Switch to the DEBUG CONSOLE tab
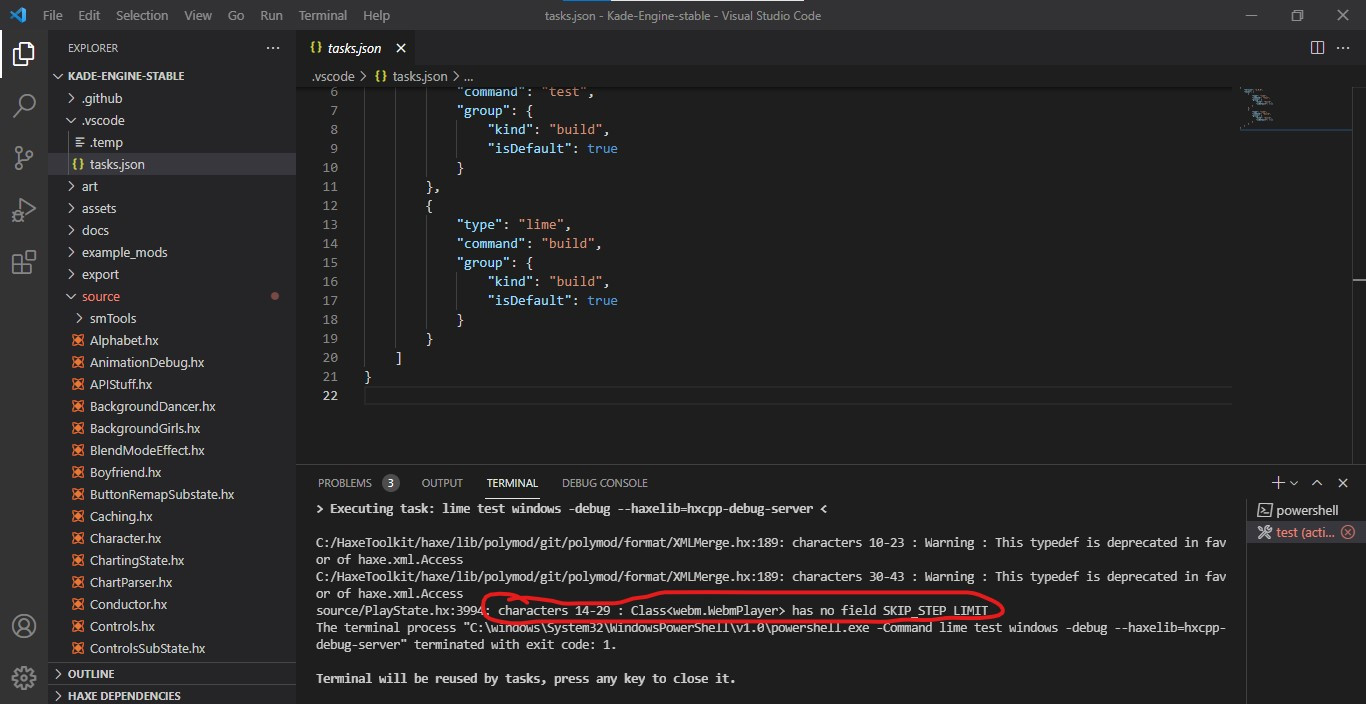This screenshot has height=704, width=1366. pos(604,482)
